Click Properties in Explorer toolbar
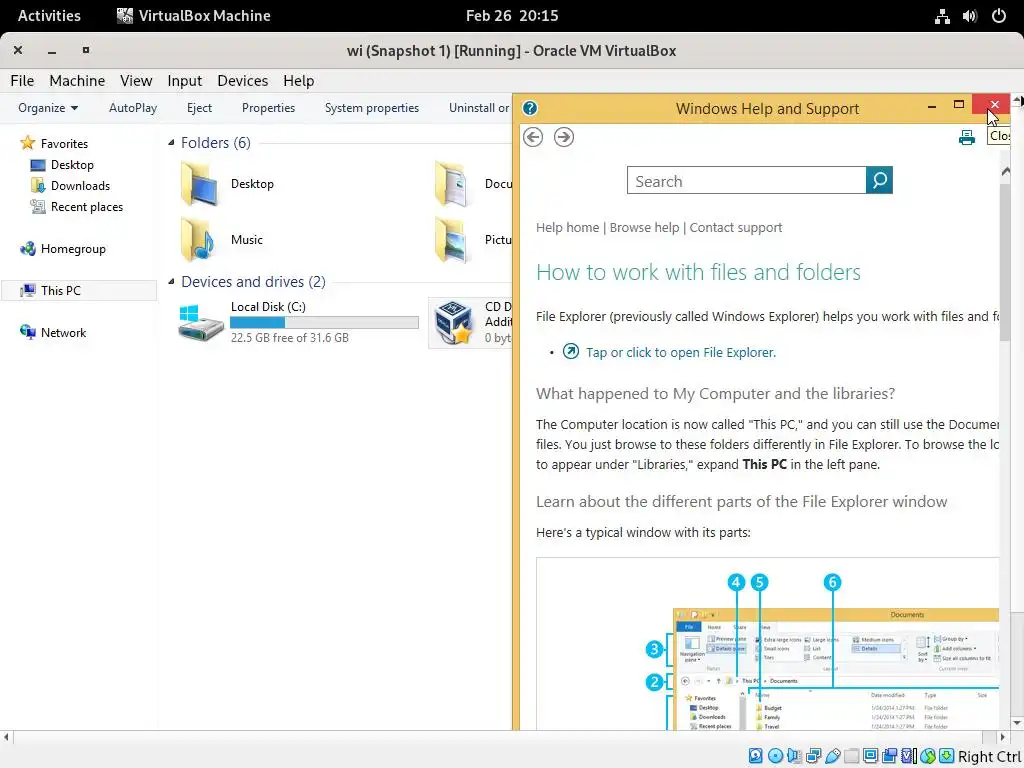This screenshot has width=1024, height=768. coord(268,108)
